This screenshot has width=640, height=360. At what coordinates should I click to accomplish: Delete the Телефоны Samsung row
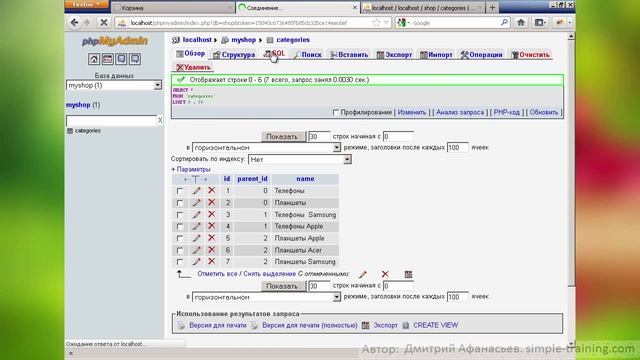click(211, 214)
